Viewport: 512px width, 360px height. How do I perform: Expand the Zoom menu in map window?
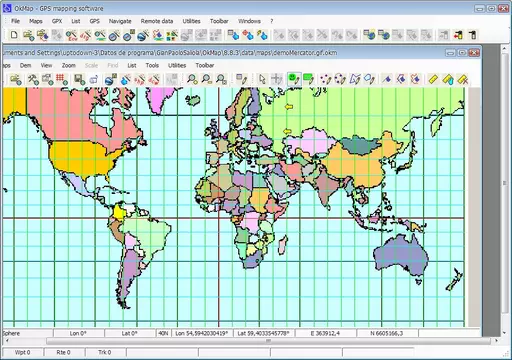coord(68,65)
